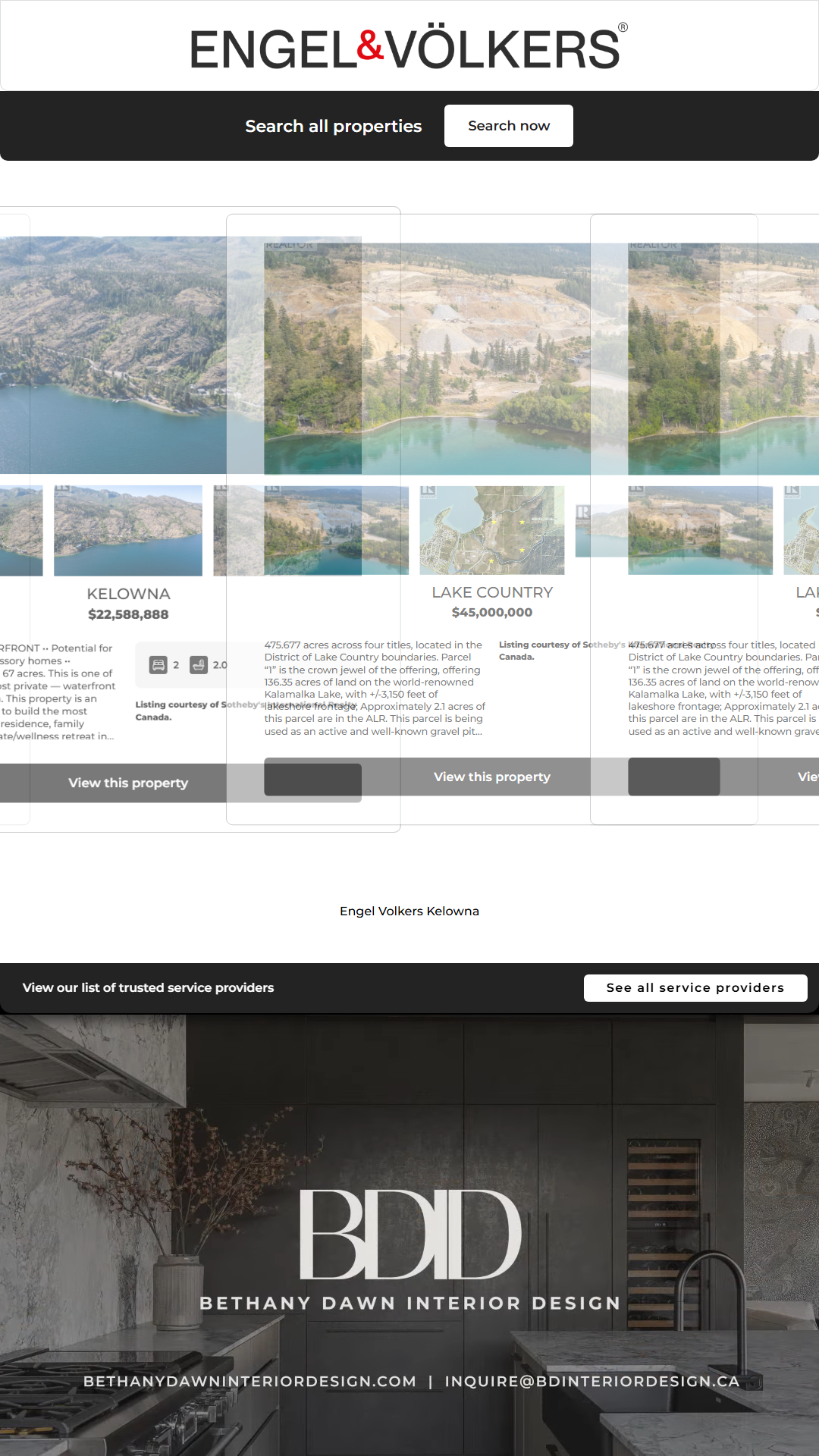Click the 475.677 acres listing description

373,688
